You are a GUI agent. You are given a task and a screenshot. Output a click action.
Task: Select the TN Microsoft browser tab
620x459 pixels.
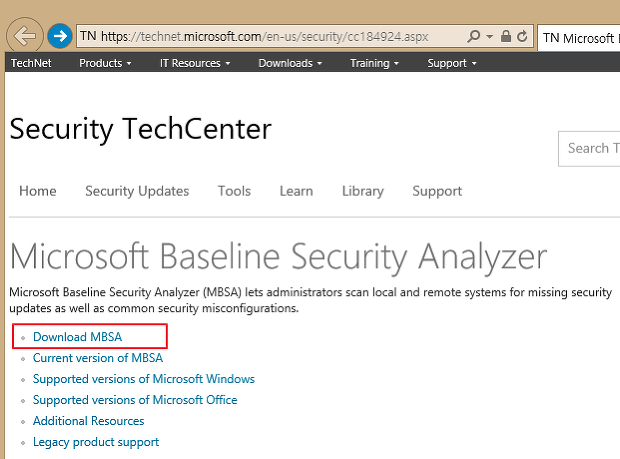pyautogui.click(x=579, y=38)
